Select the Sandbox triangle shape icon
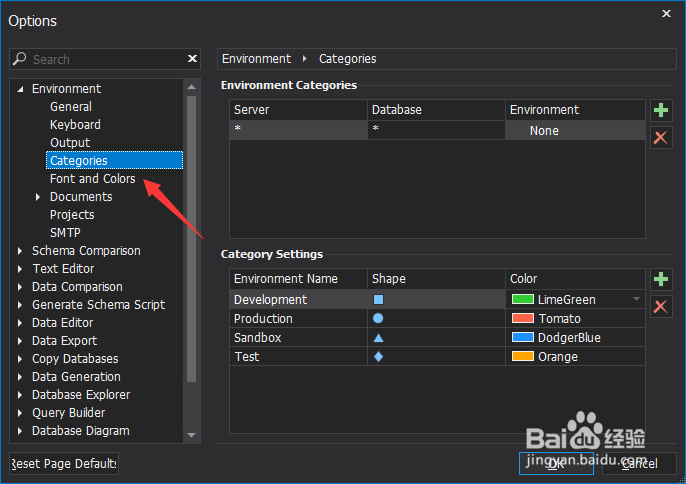 pos(378,338)
